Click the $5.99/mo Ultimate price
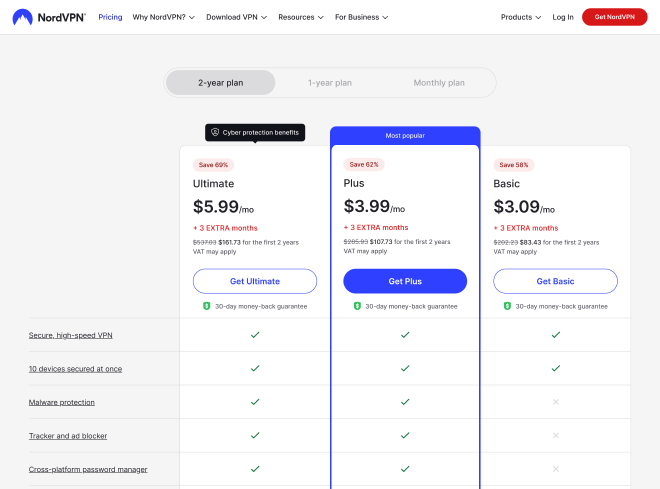 (x=223, y=207)
